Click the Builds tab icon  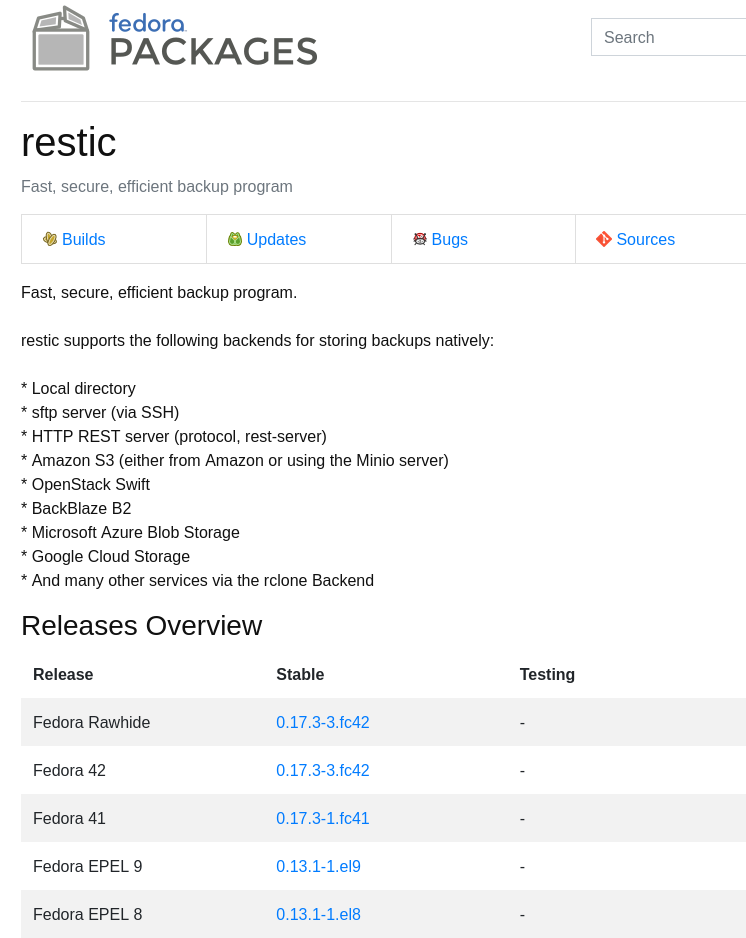(50, 239)
